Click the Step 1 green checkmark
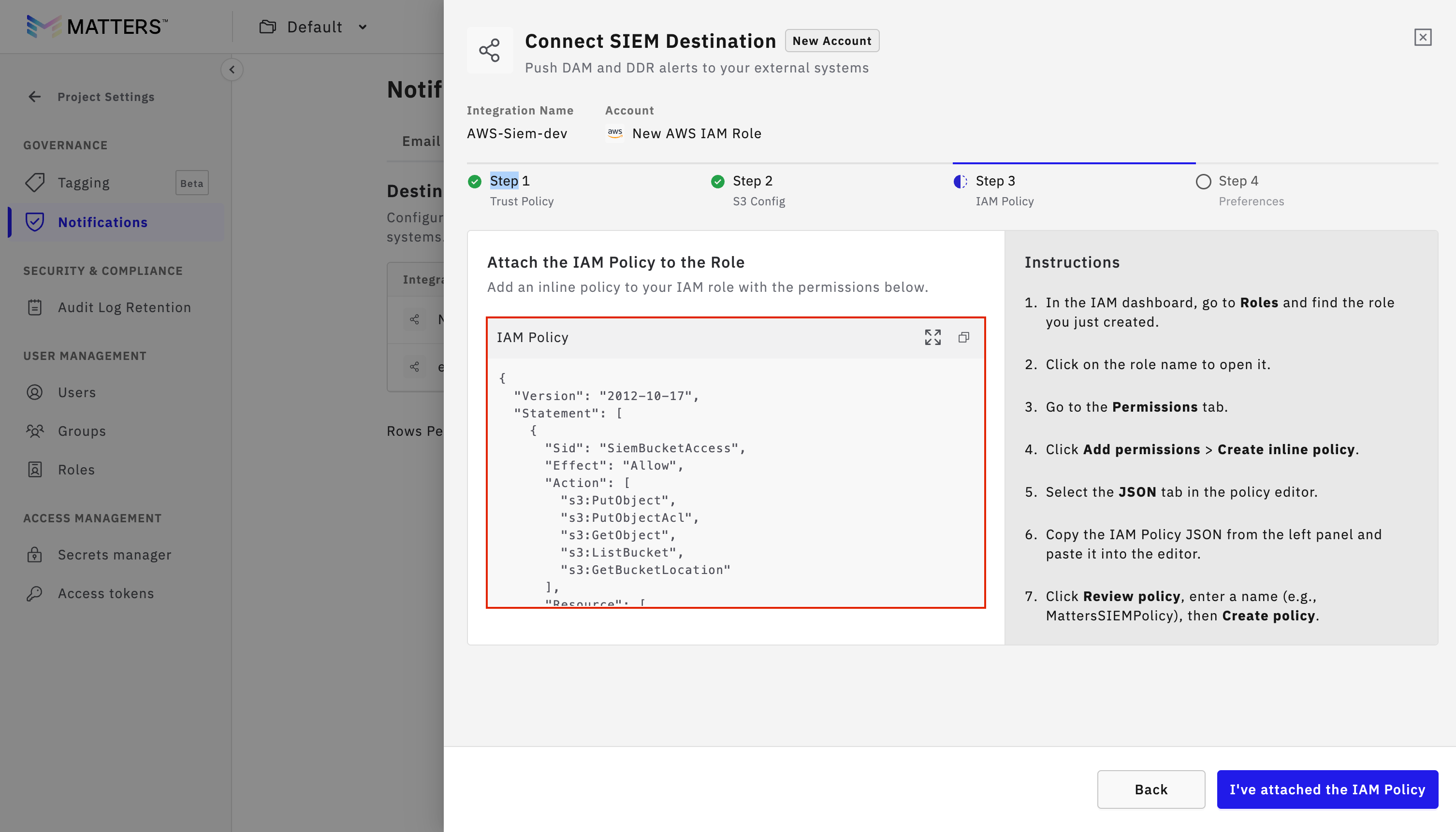 tap(475, 182)
